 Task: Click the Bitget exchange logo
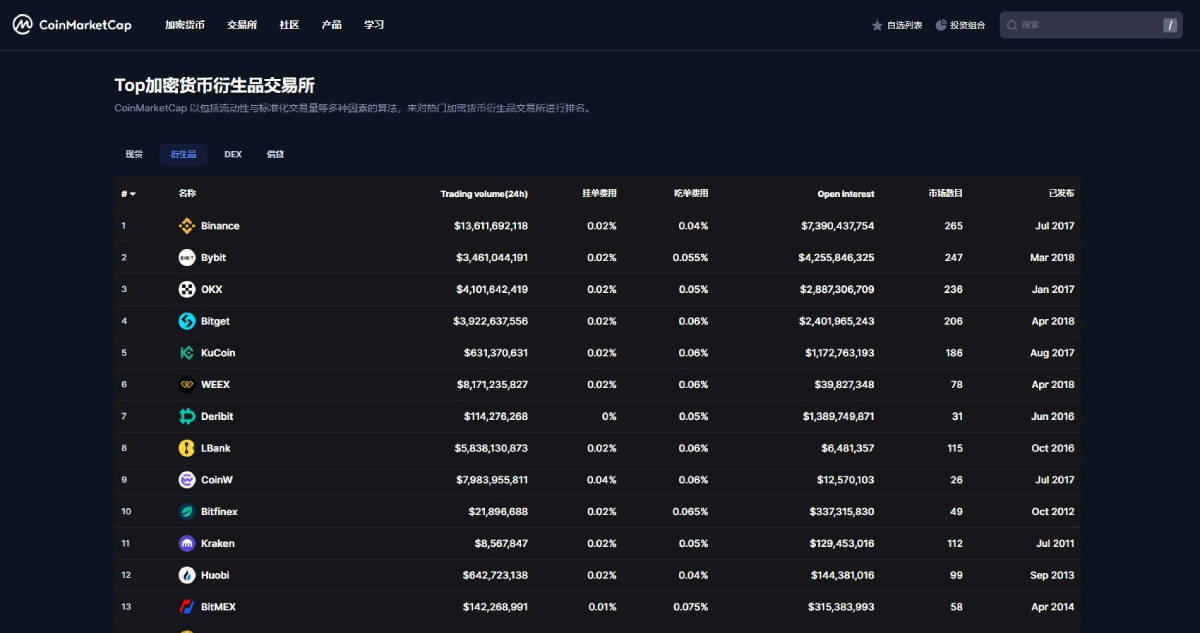[186, 321]
